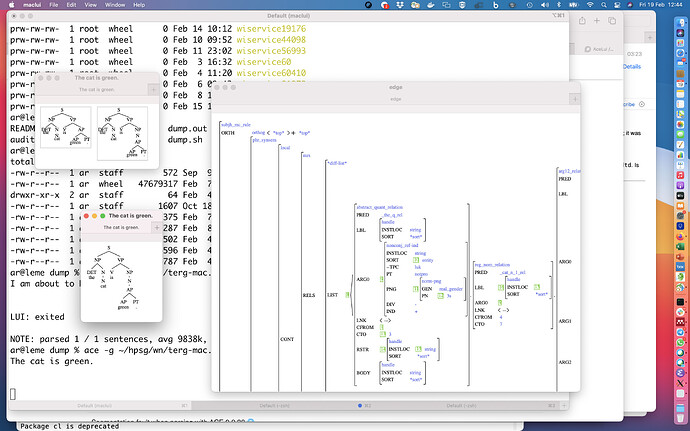This screenshot has width=690, height=431.
Task: Click the Docker whale menu bar icon
Action: 431,5
